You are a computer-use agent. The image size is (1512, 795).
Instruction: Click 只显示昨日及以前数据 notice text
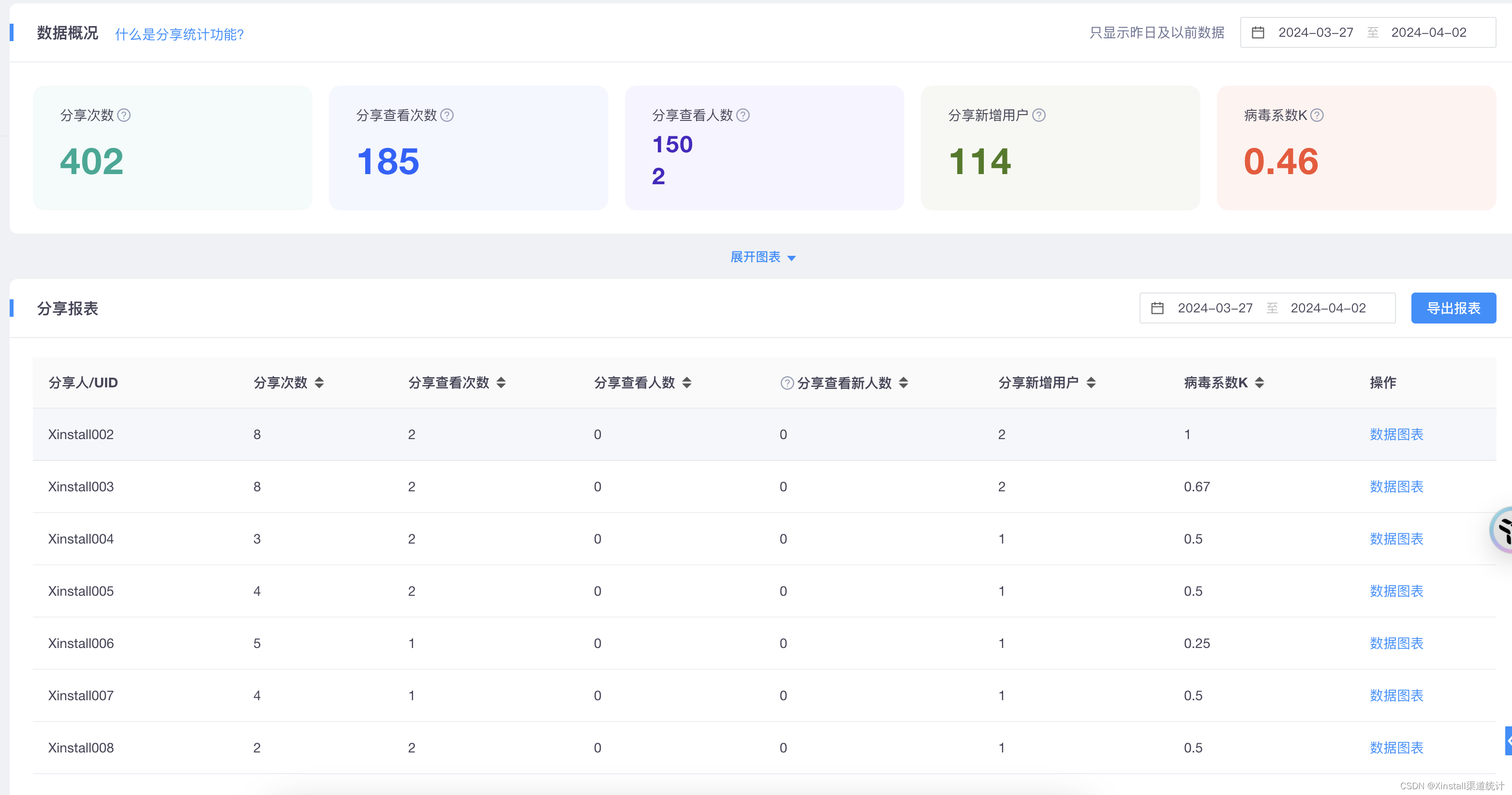coord(1156,33)
